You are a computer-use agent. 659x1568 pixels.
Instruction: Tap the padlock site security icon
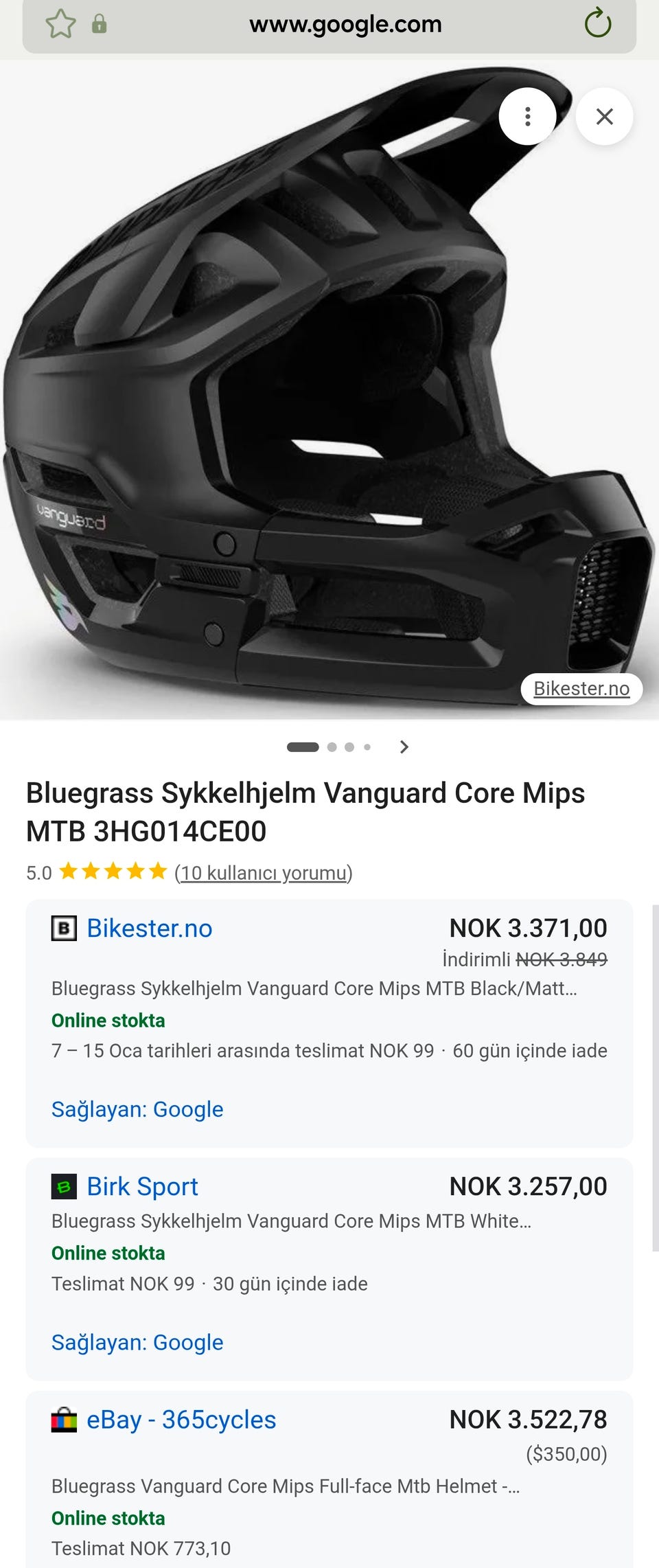(x=100, y=25)
